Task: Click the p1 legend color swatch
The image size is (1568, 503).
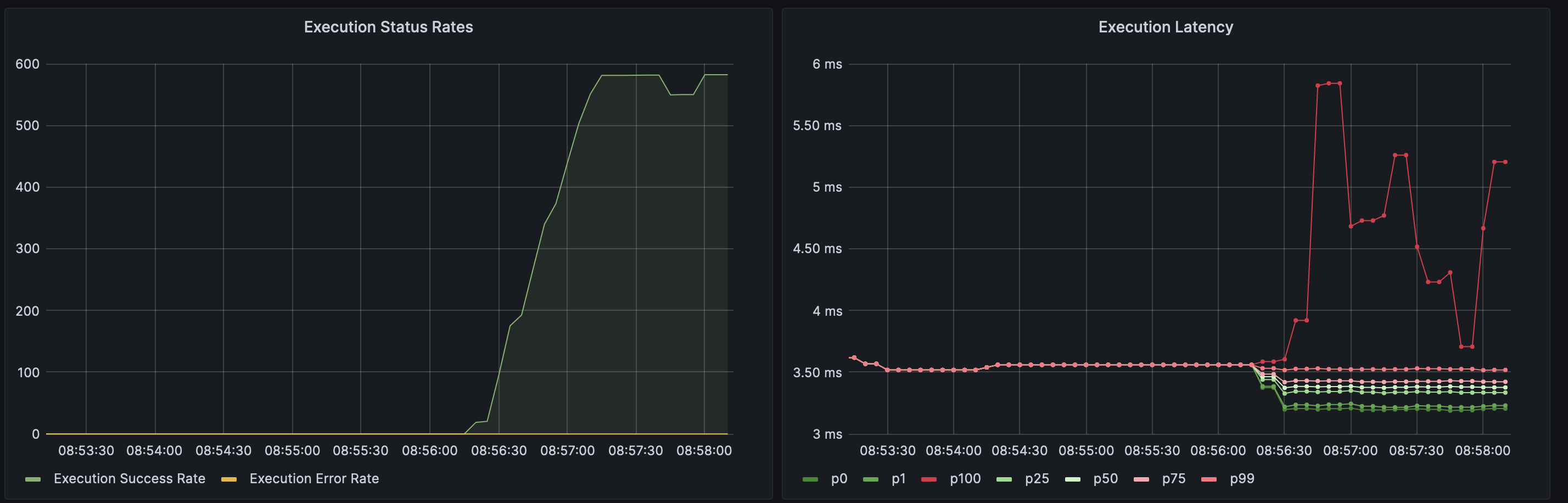Action: point(871,479)
